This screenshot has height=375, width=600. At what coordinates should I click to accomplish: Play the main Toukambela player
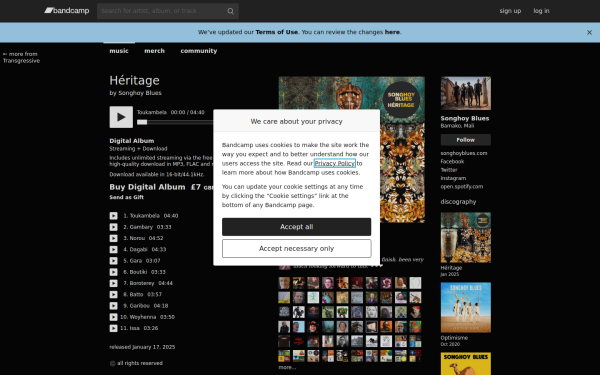point(121,117)
